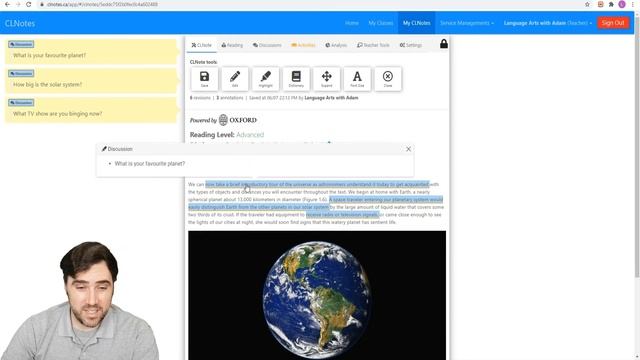Click the Sign Out button

click(x=613, y=23)
